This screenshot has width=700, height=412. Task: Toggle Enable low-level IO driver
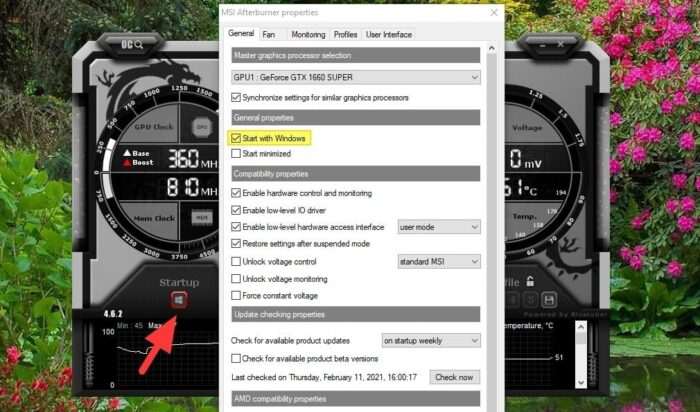pyautogui.click(x=236, y=210)
